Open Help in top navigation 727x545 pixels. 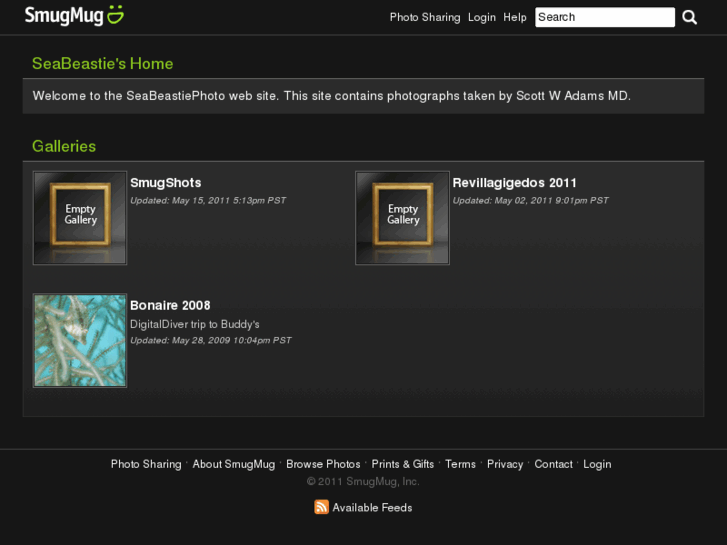[x=515, y=17]
